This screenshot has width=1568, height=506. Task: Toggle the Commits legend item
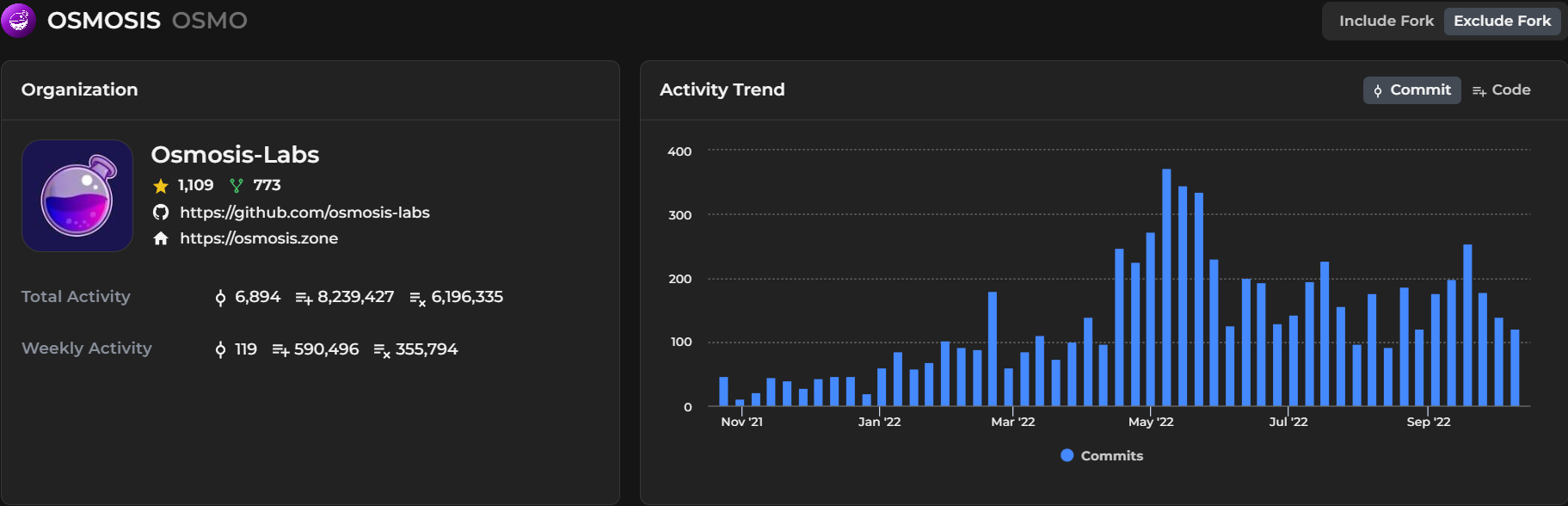[1102, 455]
